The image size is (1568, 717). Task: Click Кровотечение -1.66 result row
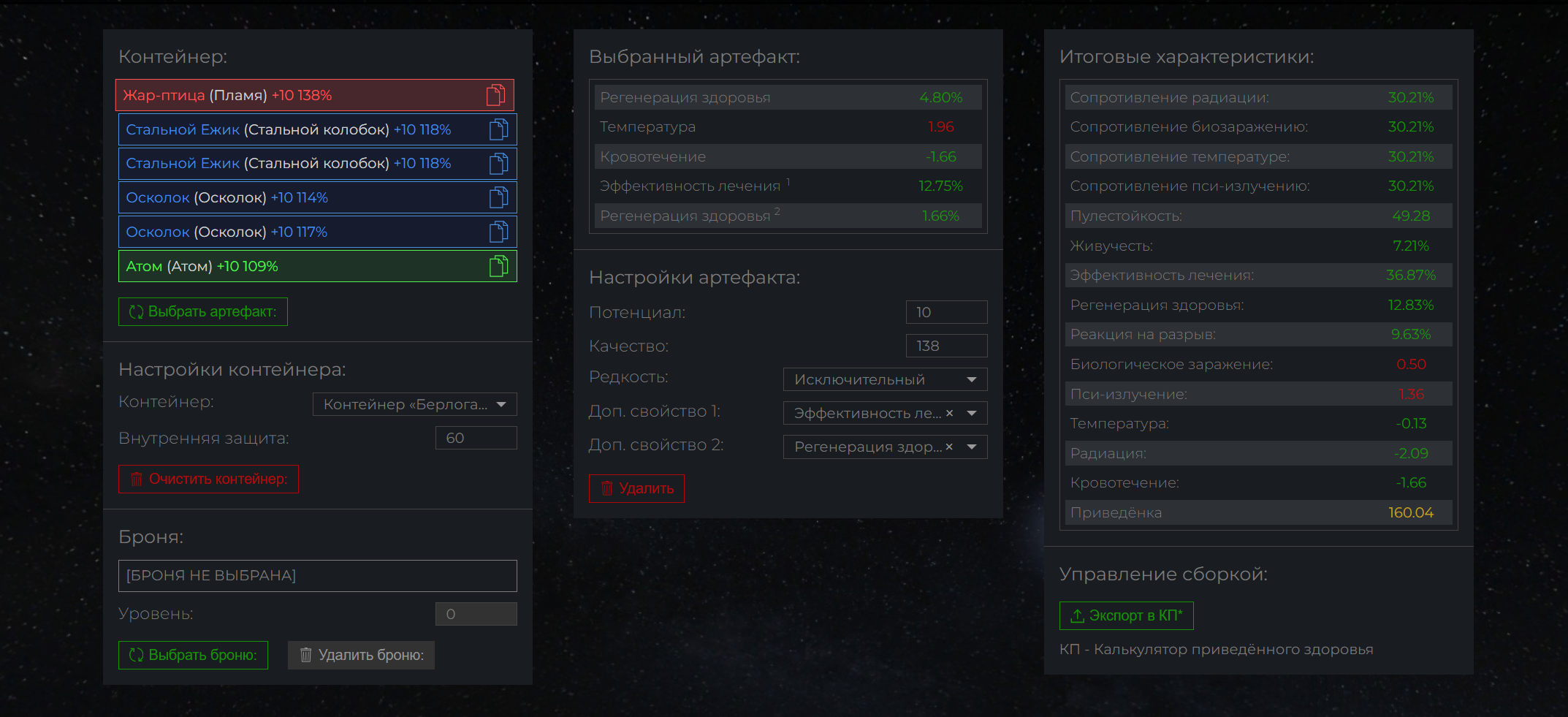click(1259, 482)
